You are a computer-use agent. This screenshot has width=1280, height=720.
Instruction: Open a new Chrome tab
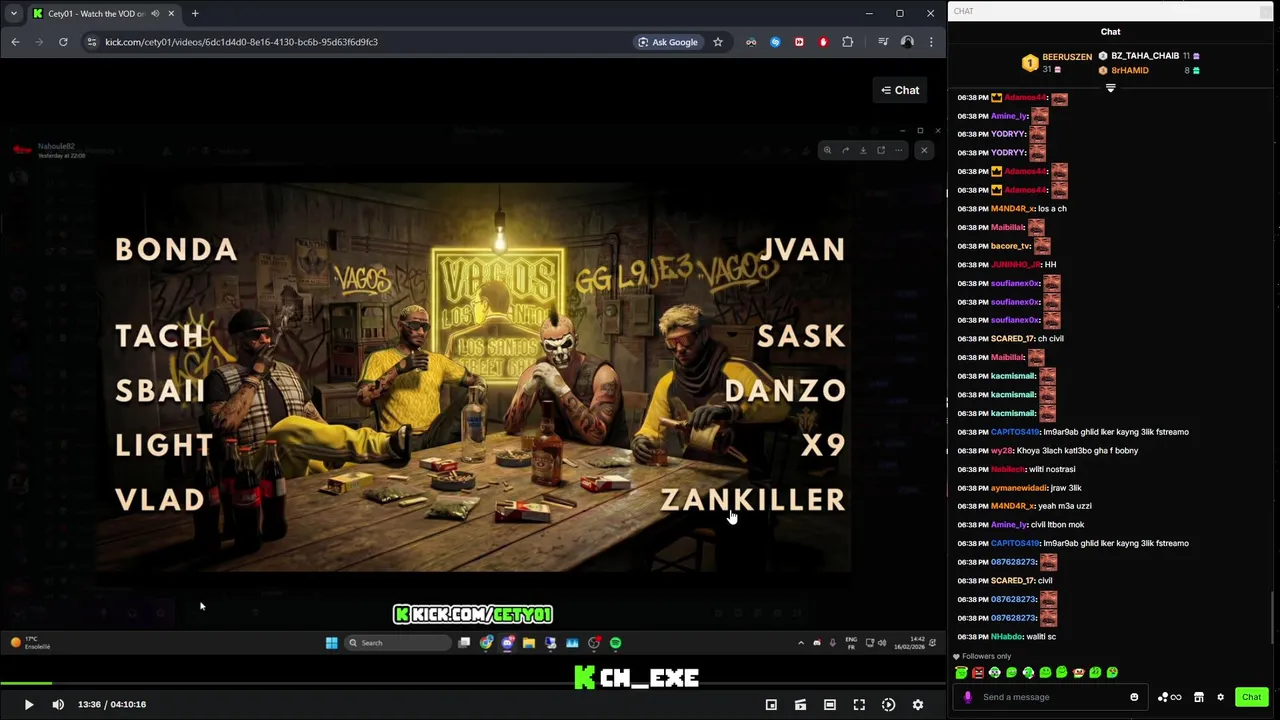(195, 13)
